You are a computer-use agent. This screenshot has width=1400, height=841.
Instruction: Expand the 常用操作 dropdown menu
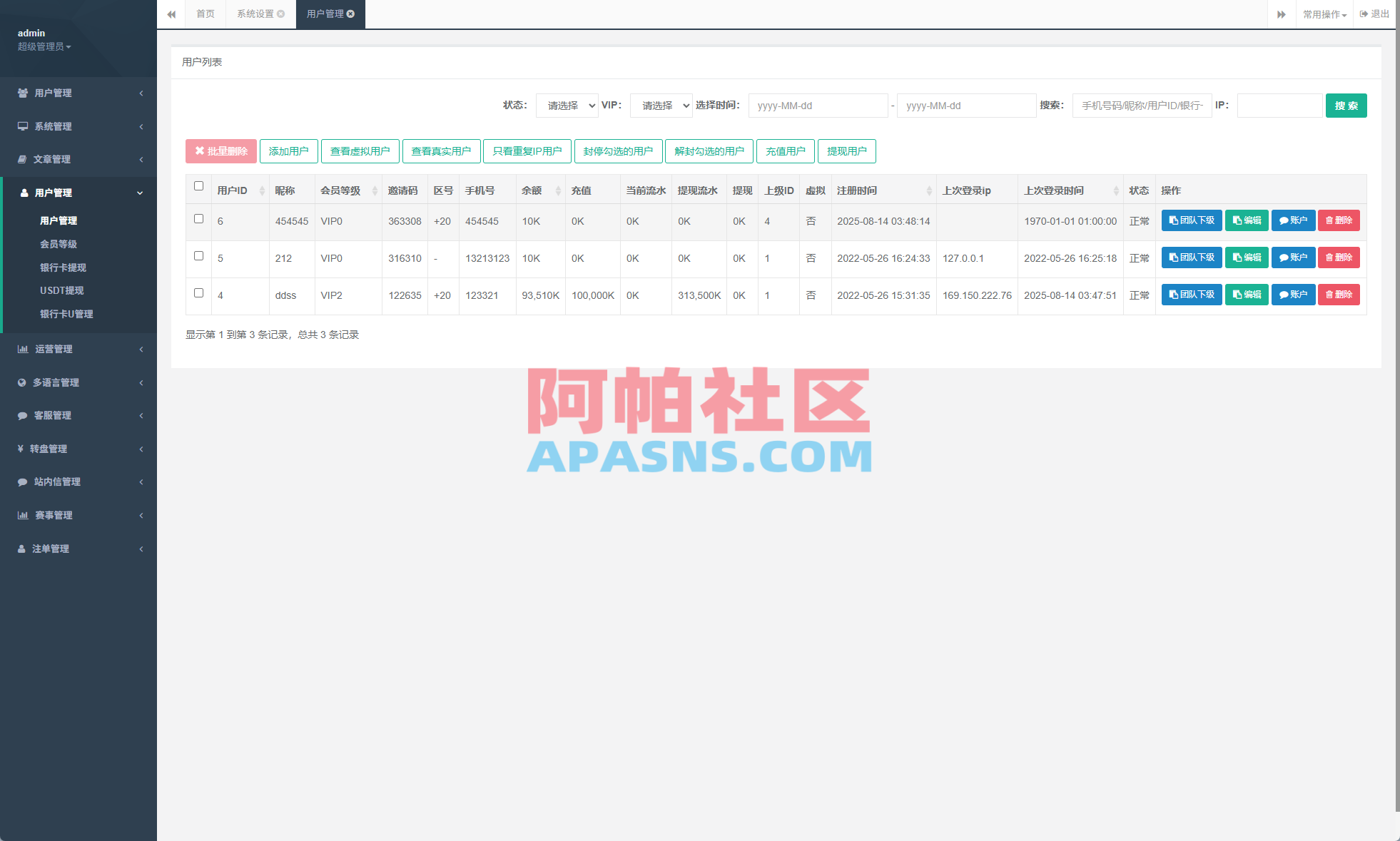tap(1324, 14)
